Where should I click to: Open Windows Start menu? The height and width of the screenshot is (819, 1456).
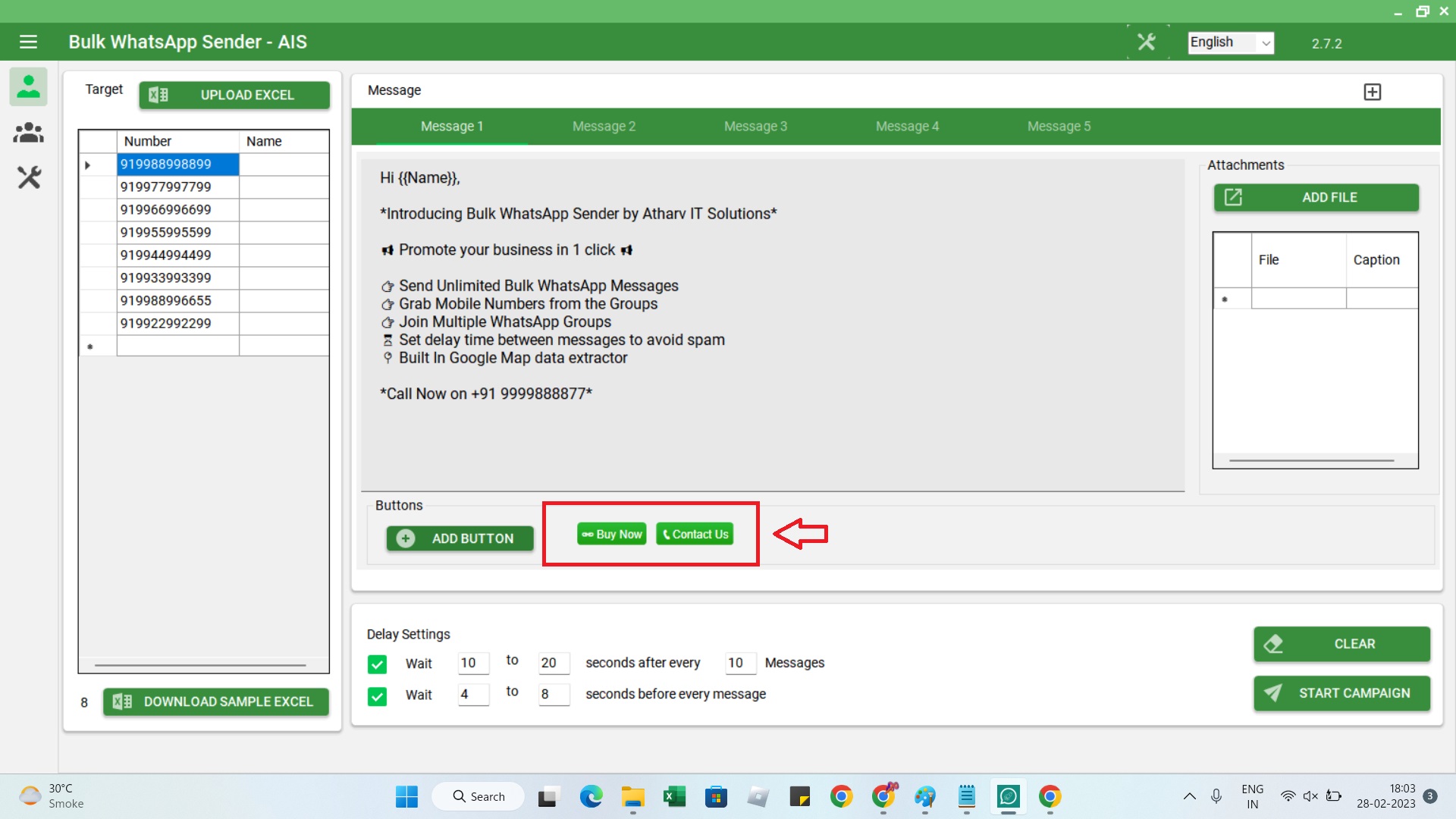tap(406, 796)
